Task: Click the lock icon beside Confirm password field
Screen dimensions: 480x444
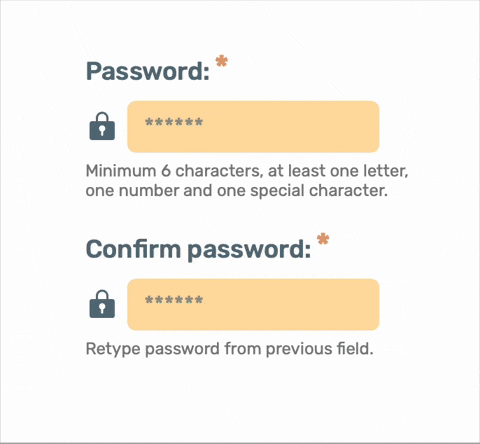Action: [102, 304]
